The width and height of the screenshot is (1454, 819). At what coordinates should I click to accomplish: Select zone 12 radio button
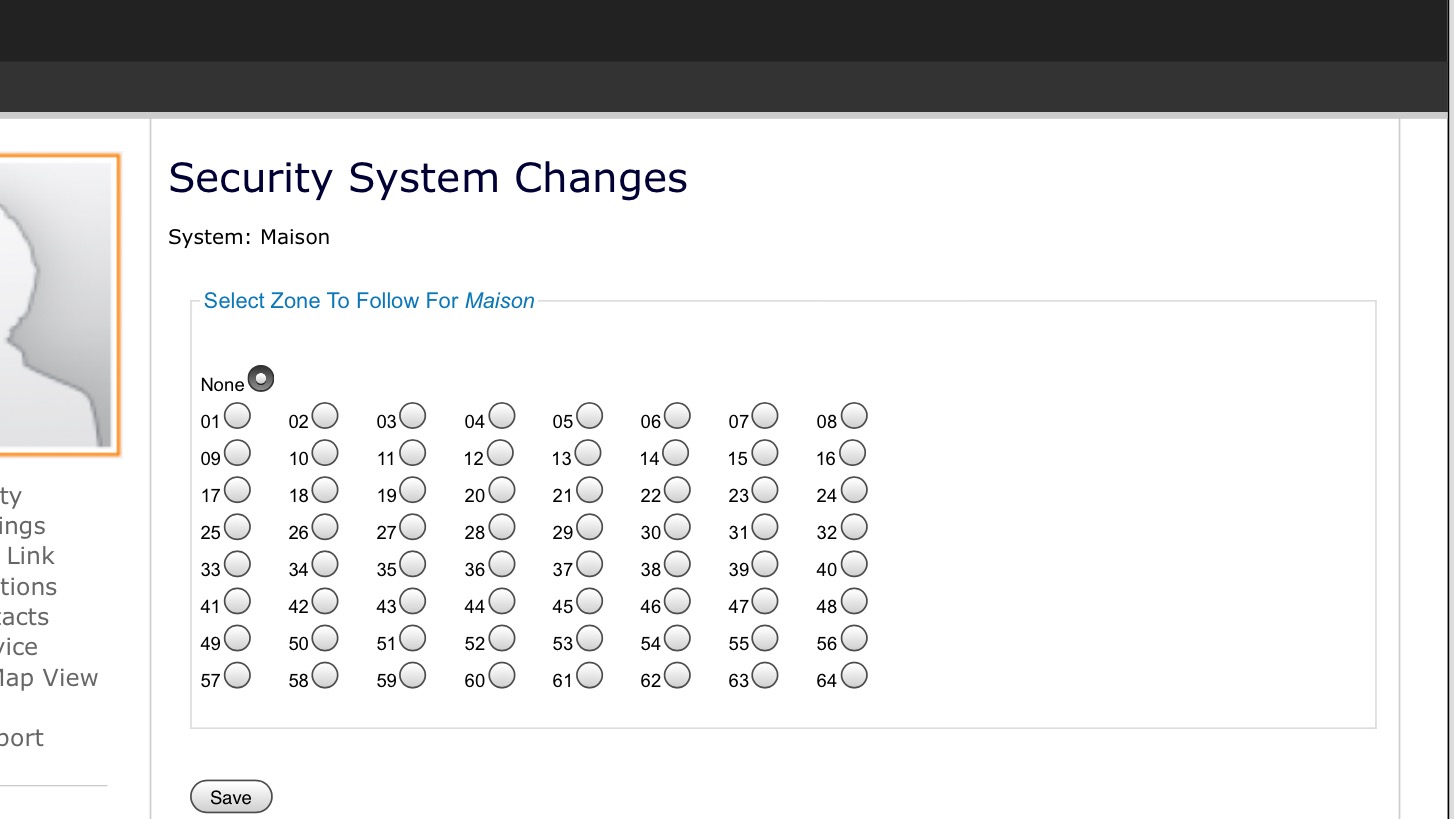pos(501,453)
